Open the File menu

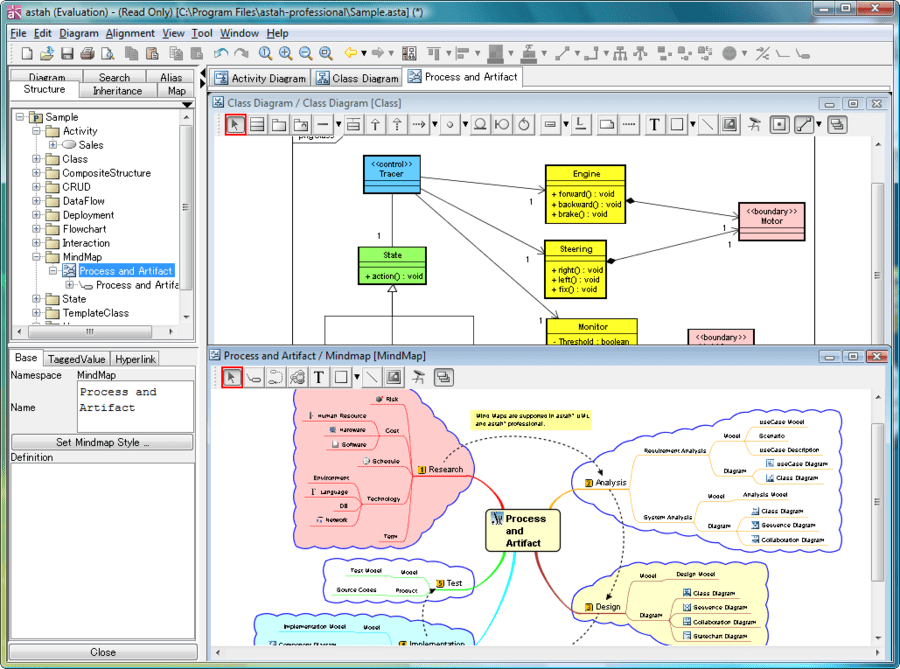click(18, 33)
